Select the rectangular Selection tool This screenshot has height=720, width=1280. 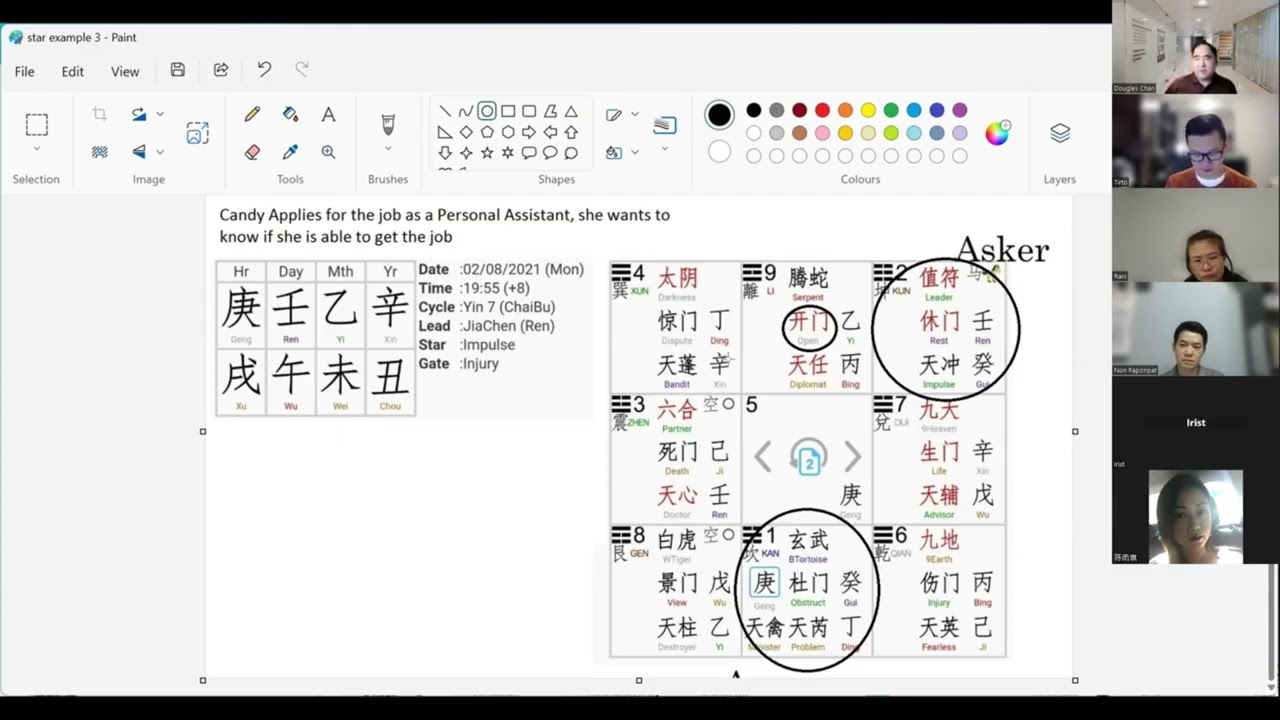(37, 125)
